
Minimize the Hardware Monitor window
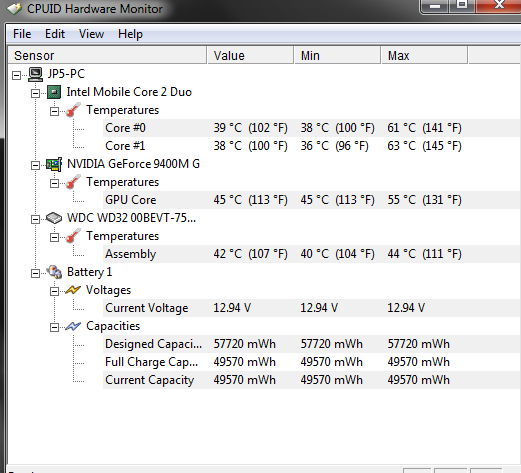point(435,6)
